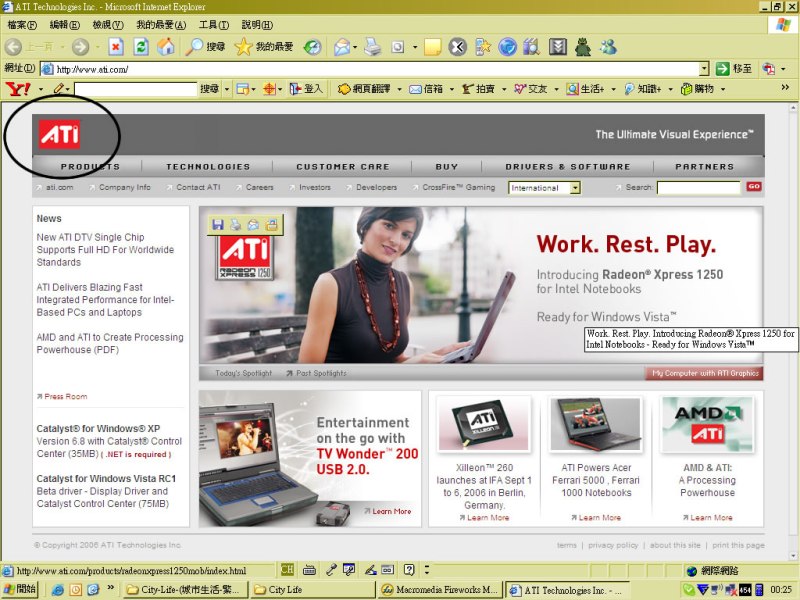Open the language bar help question icon
The image size is (800, 600).
[x=409, y=569]
